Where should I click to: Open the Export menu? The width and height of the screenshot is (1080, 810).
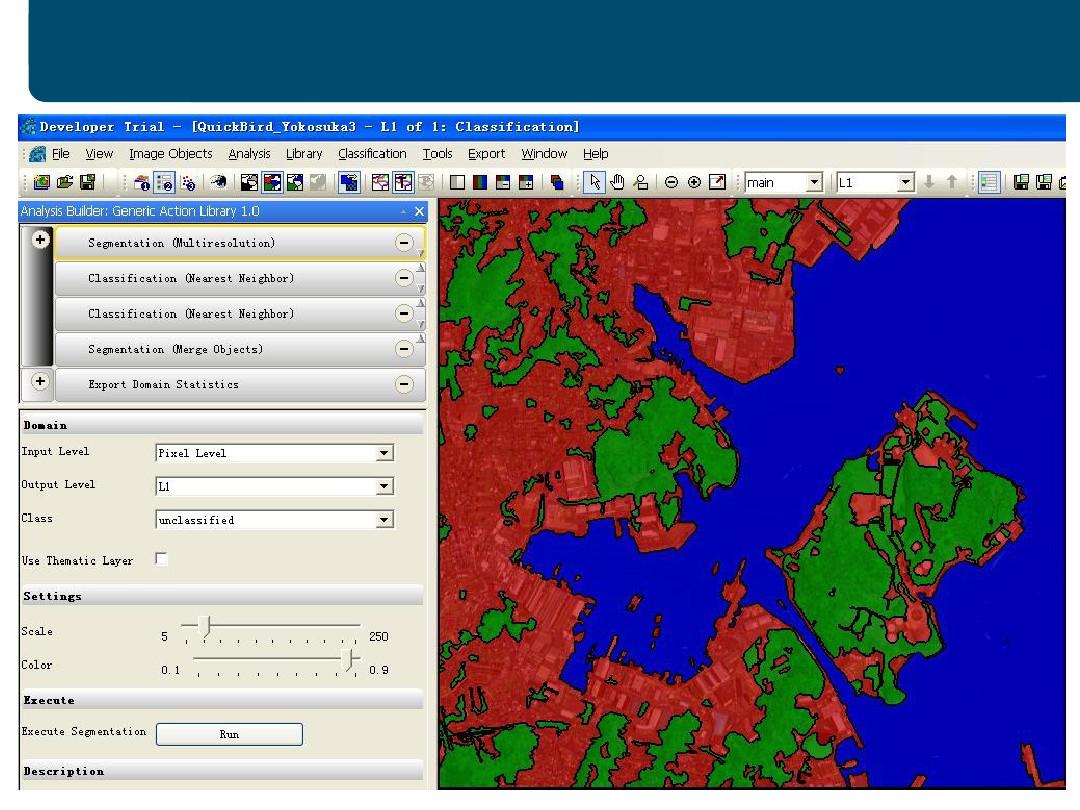486,154
